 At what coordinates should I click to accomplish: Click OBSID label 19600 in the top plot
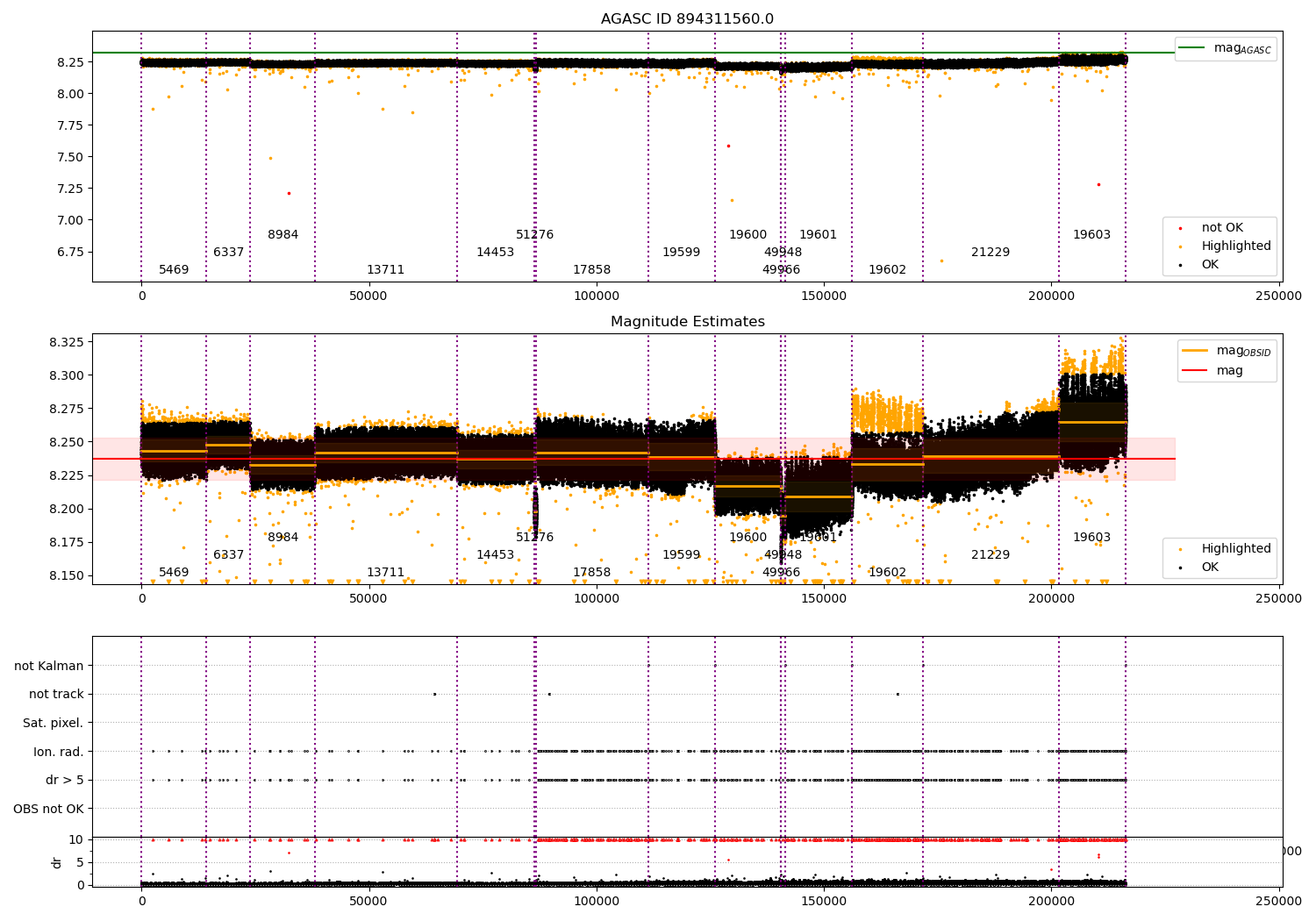748,234
